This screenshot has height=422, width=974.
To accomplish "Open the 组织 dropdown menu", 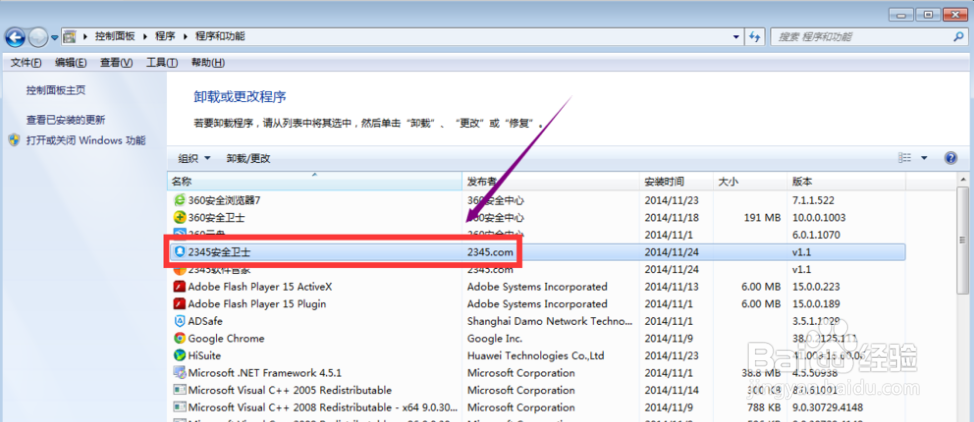I will (194, 158).
